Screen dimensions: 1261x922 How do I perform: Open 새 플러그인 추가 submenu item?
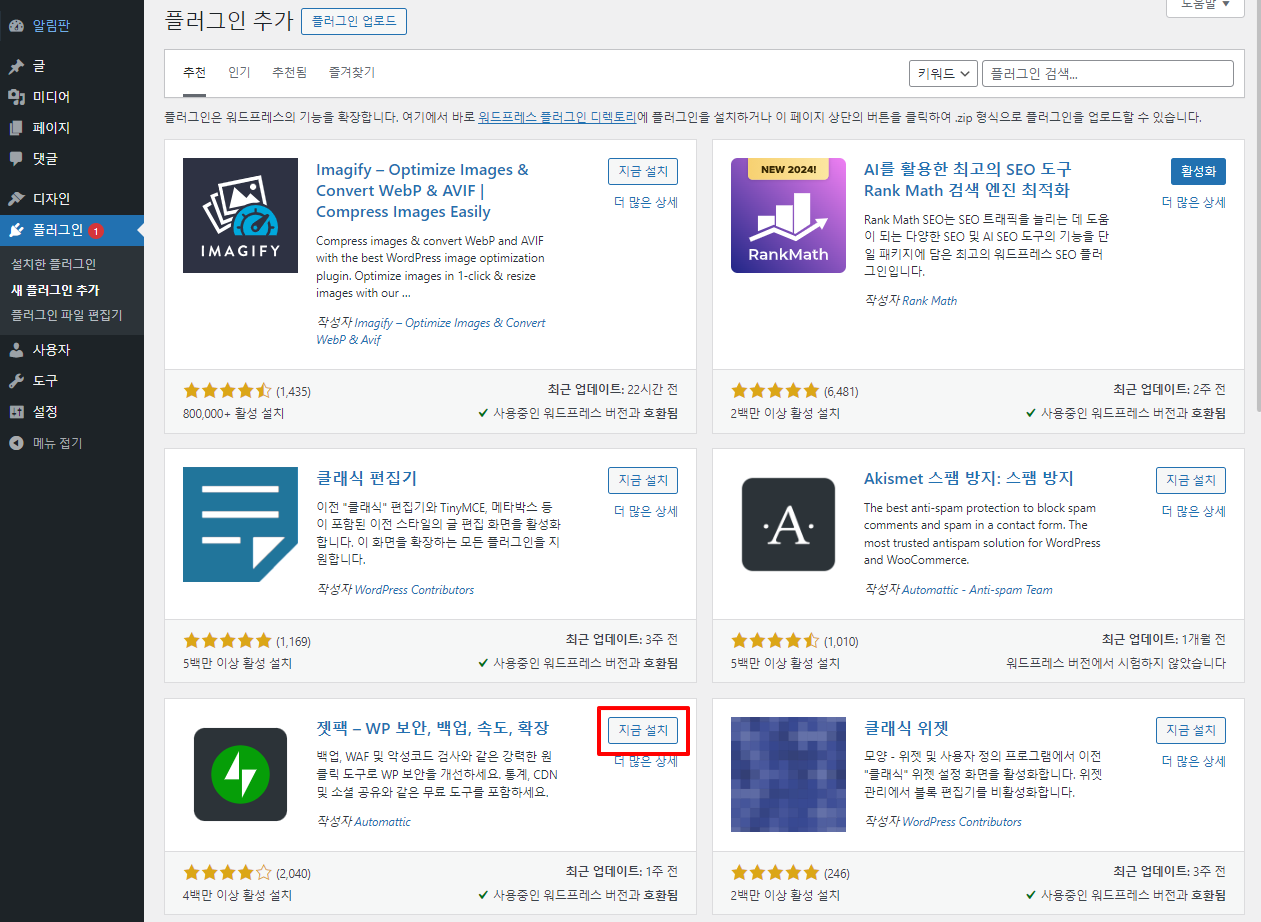tap(55, 290)
